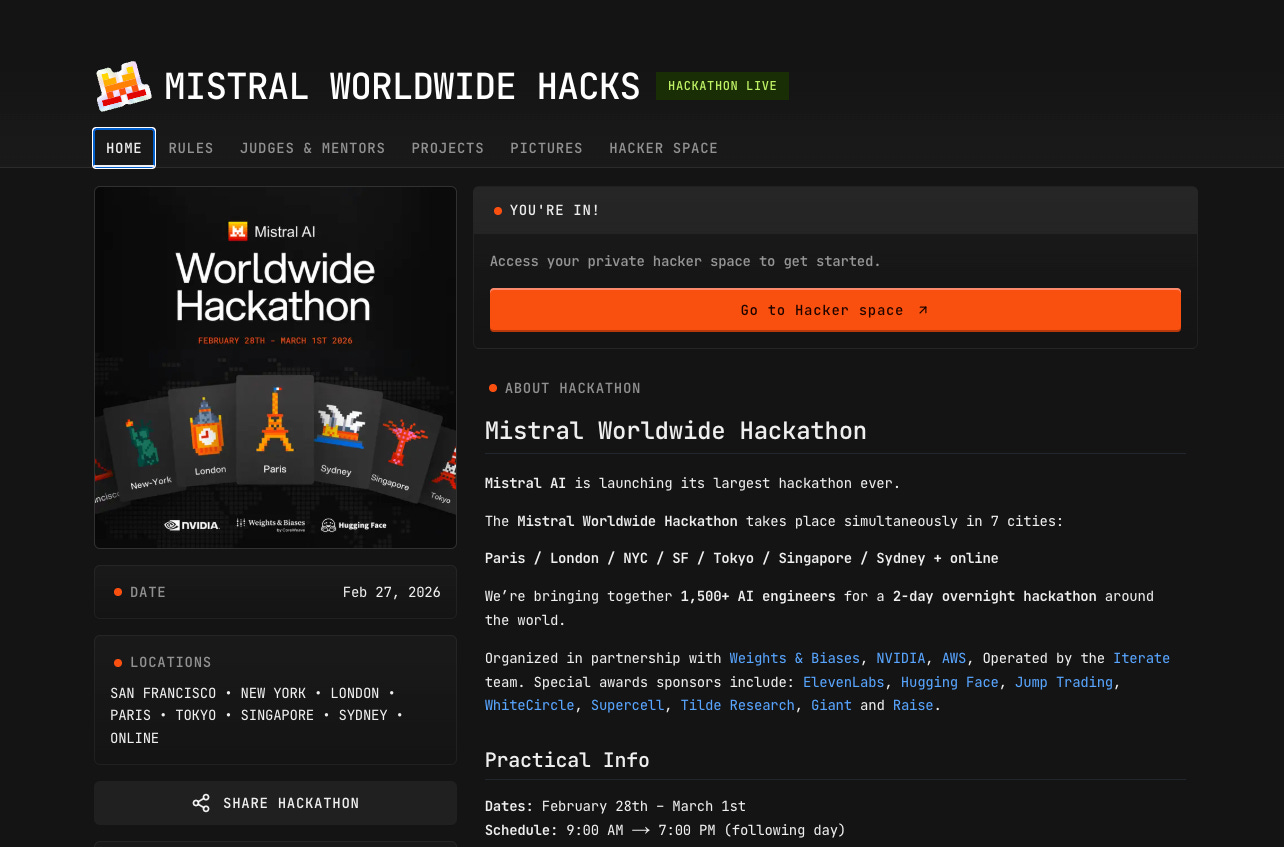The width and height of the screenshot is (1284, 847).
Task: Open the Iterate team link
Action: click(1141, 658)
